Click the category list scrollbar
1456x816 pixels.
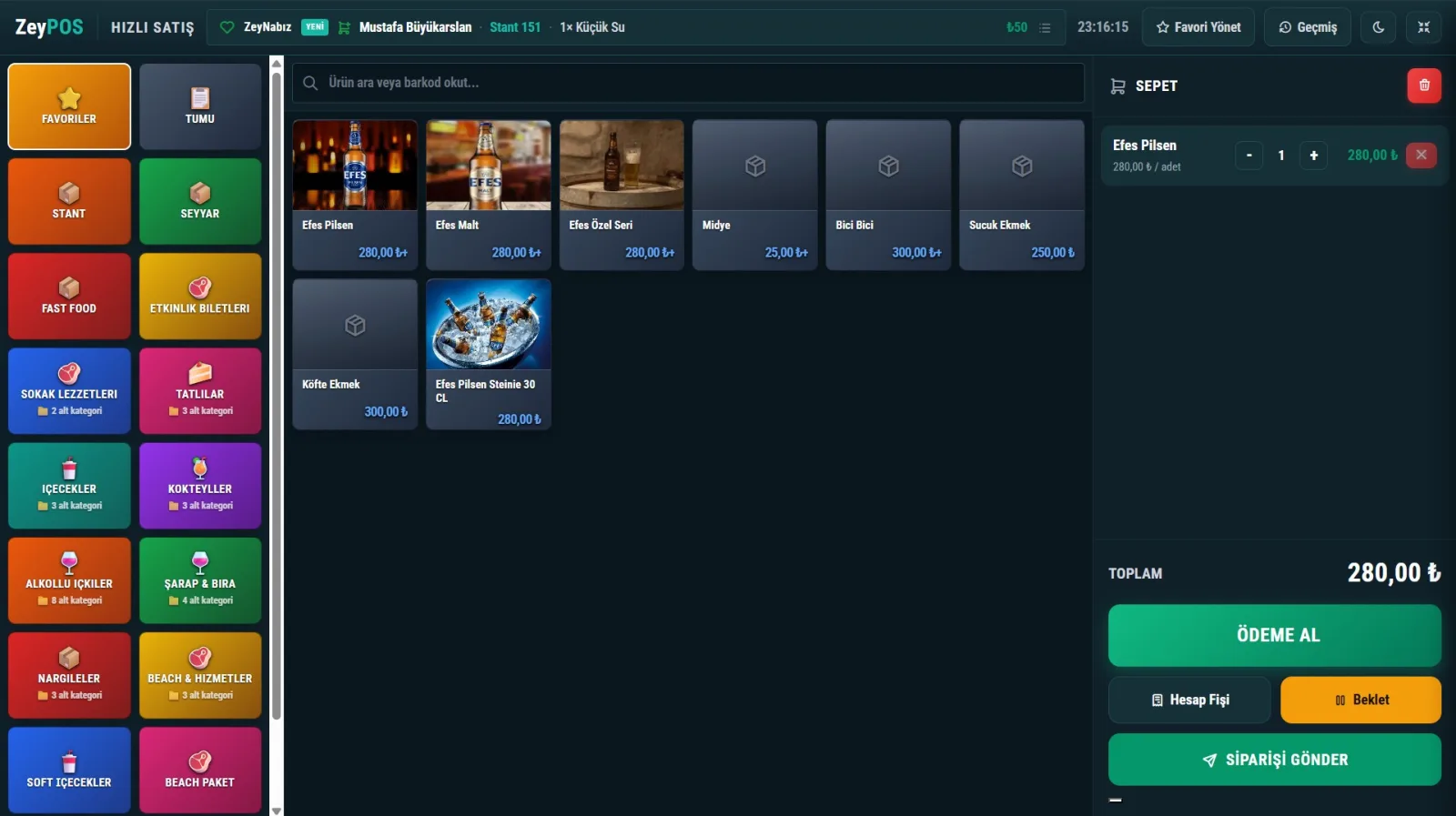[277, 396]
